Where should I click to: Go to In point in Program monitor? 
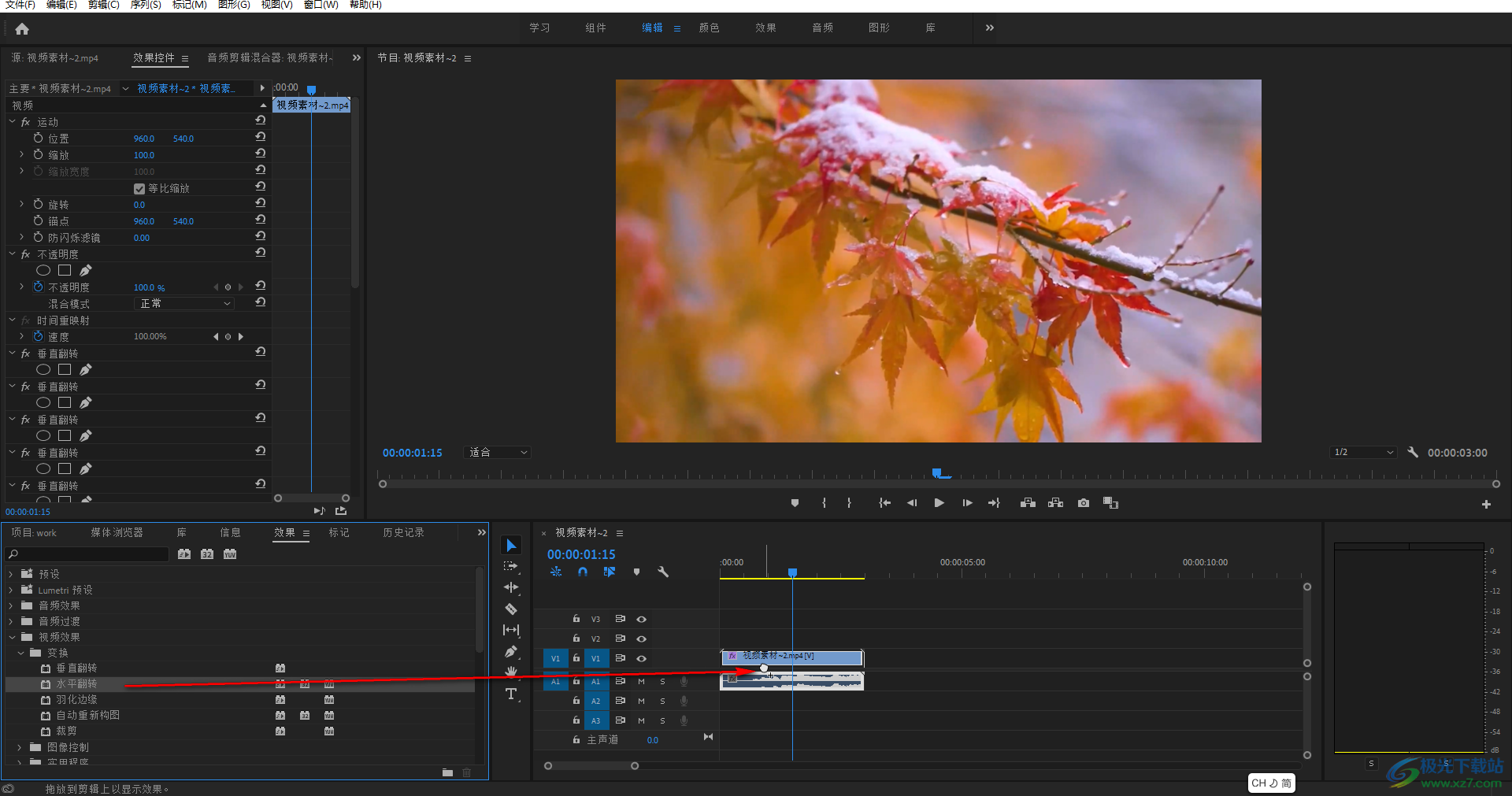click(884, 503)
